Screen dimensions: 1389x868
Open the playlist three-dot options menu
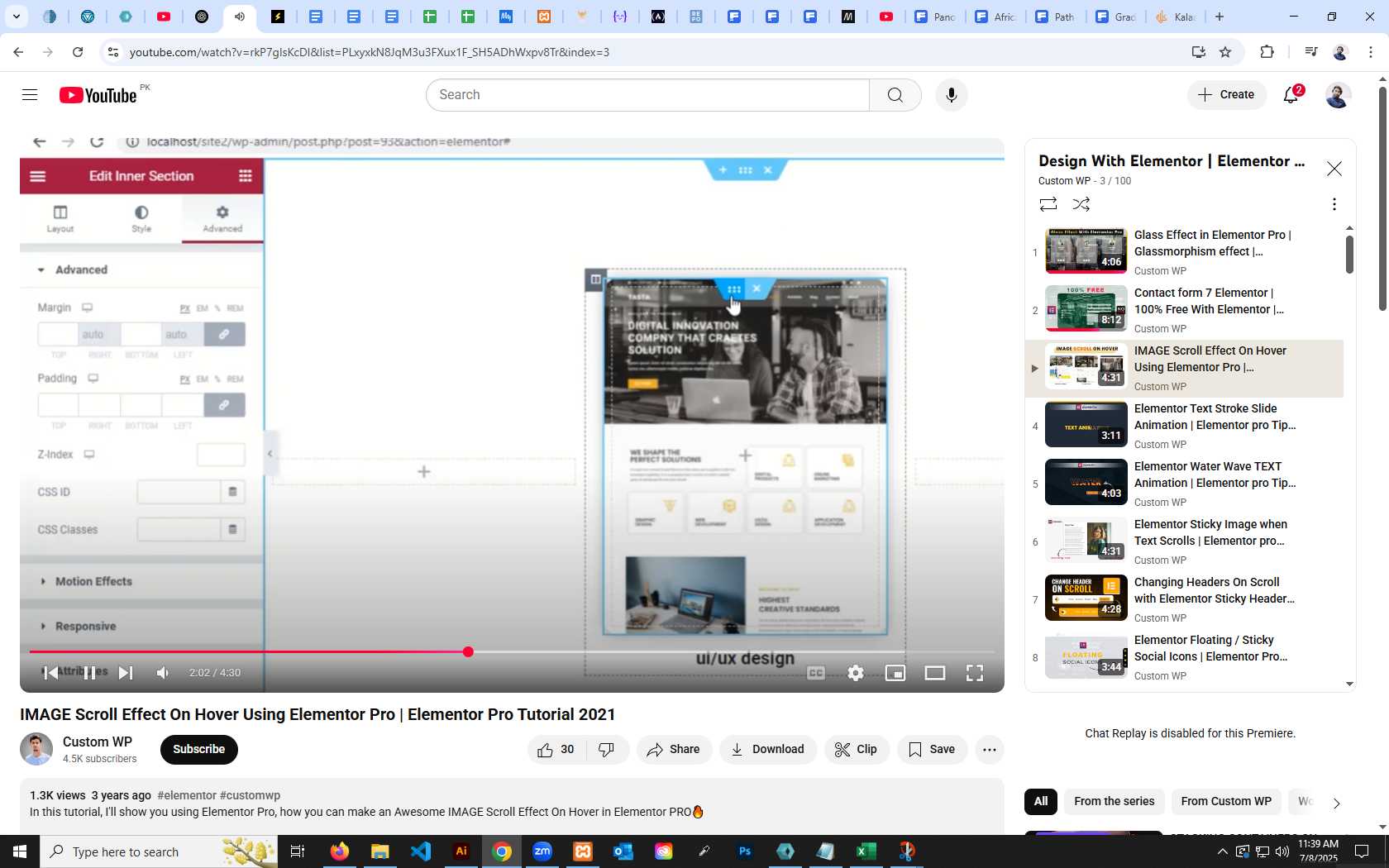click(x=1334, y=204)
